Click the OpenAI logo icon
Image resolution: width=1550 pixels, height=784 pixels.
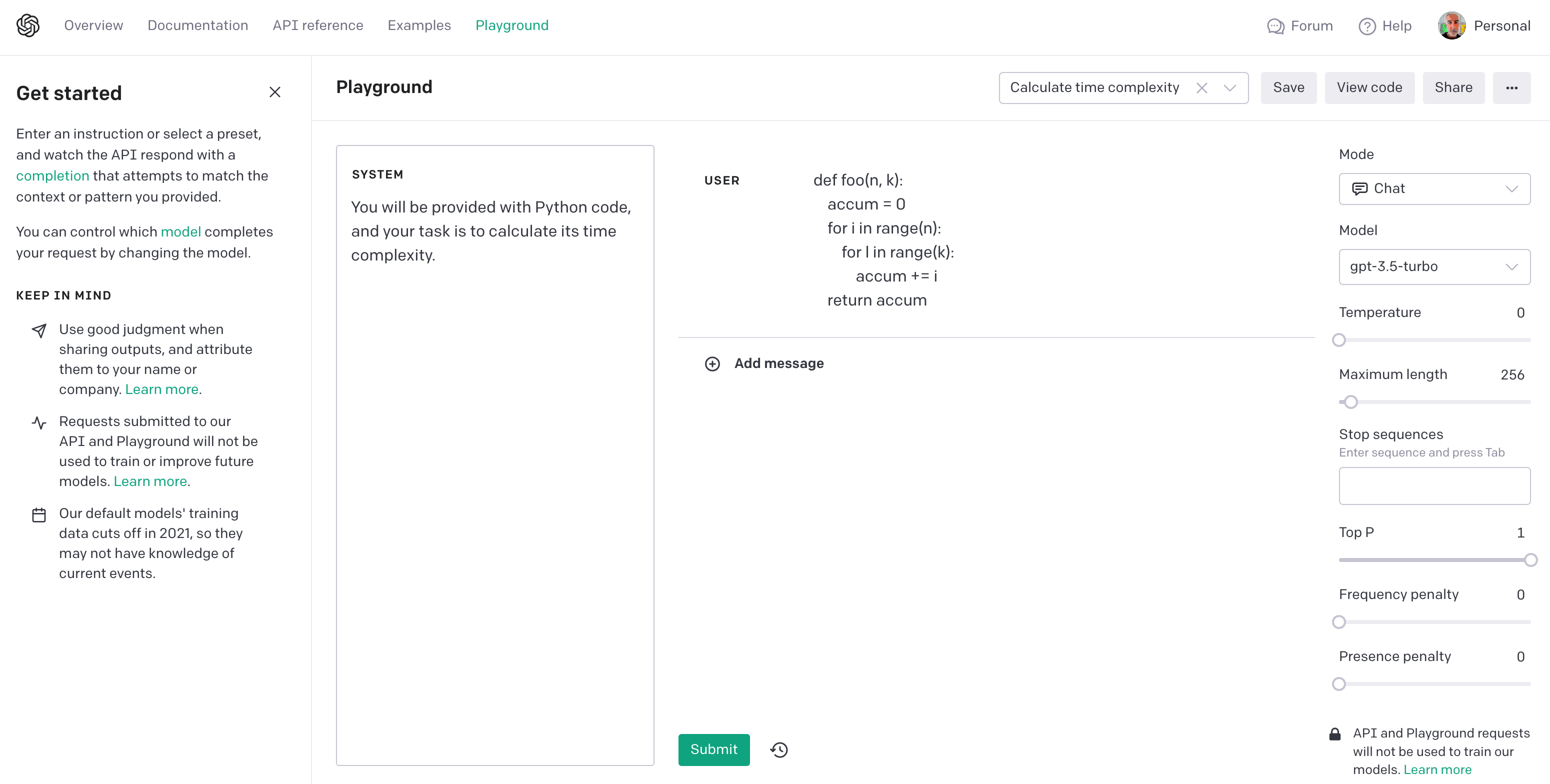pos(27,25)
